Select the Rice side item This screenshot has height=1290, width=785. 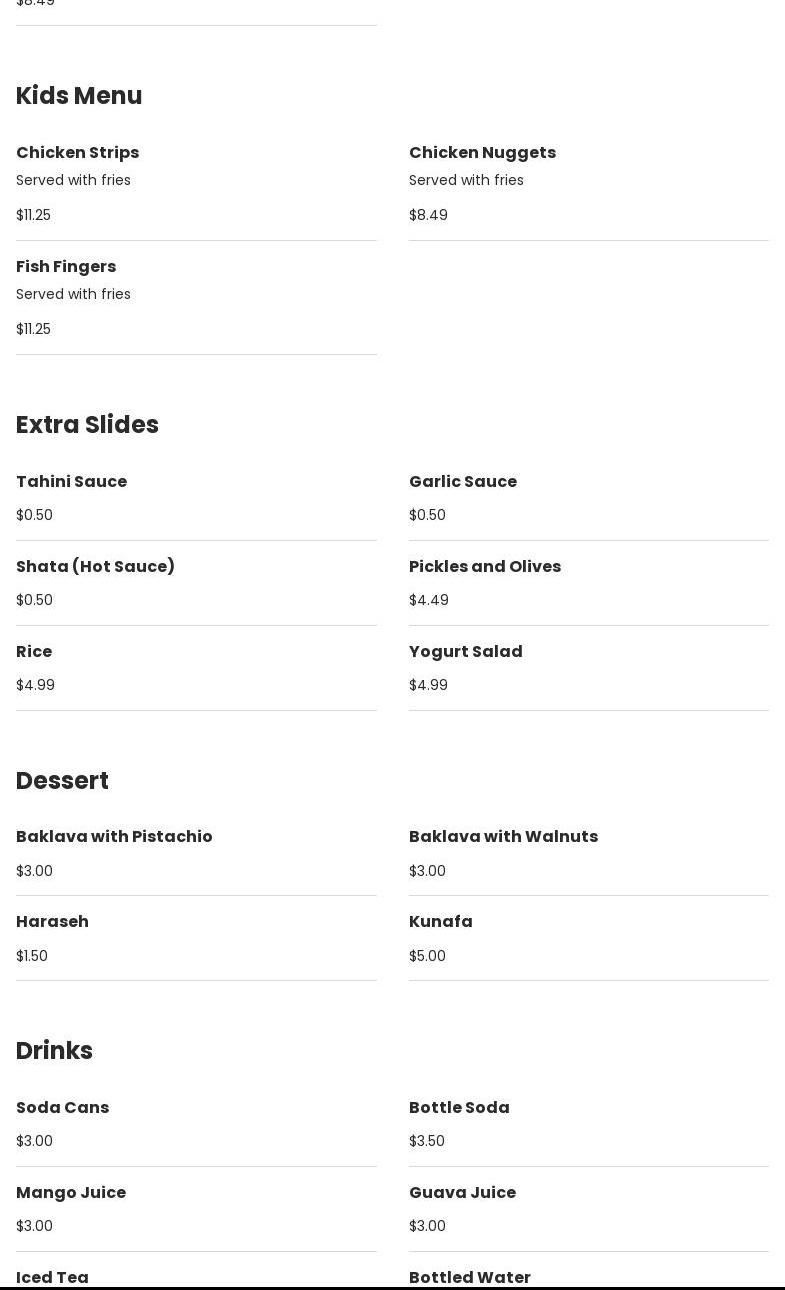[34, 652]
